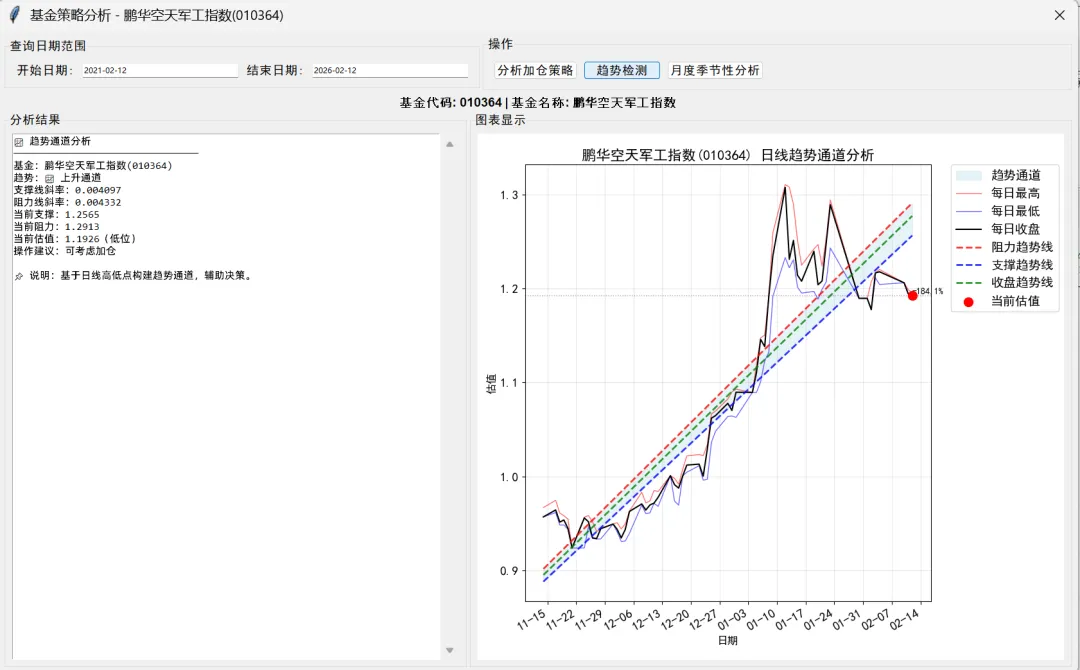Click the 阻力线斜率: 0.004332 line

point(68,202)
